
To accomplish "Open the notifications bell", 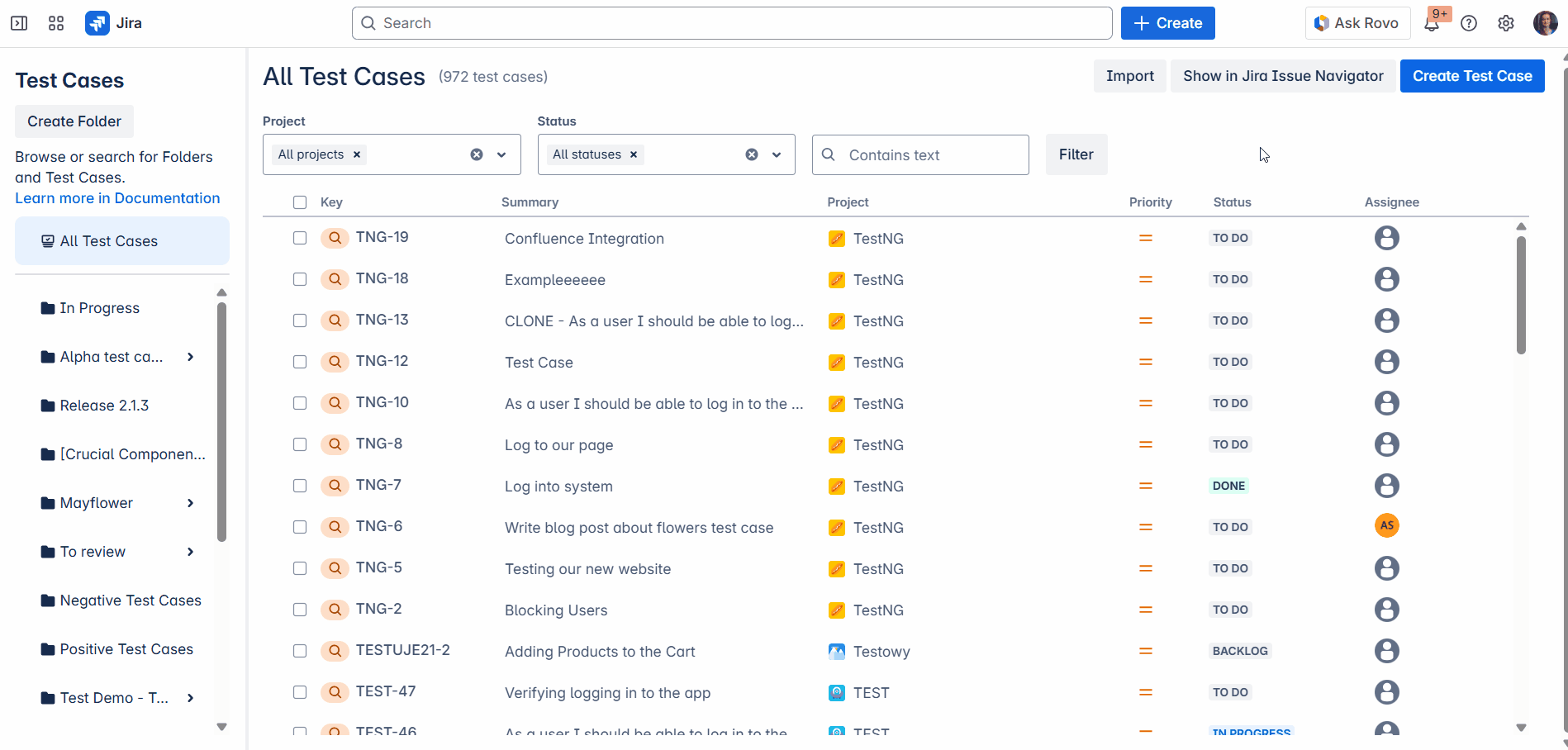I will pos(1432,23).
